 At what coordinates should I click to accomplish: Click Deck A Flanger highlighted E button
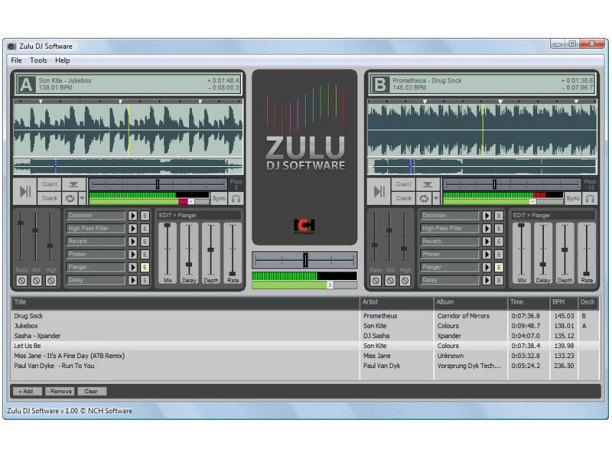point(145,267)
